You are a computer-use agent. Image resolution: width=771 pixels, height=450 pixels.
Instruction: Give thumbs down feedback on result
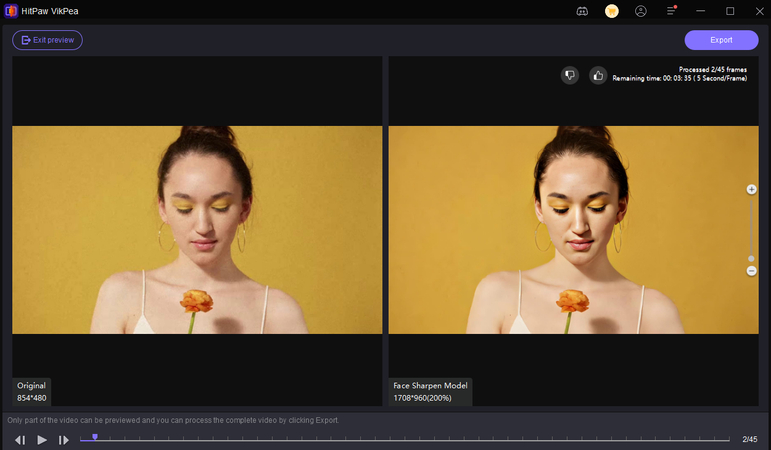coord(570,75)
